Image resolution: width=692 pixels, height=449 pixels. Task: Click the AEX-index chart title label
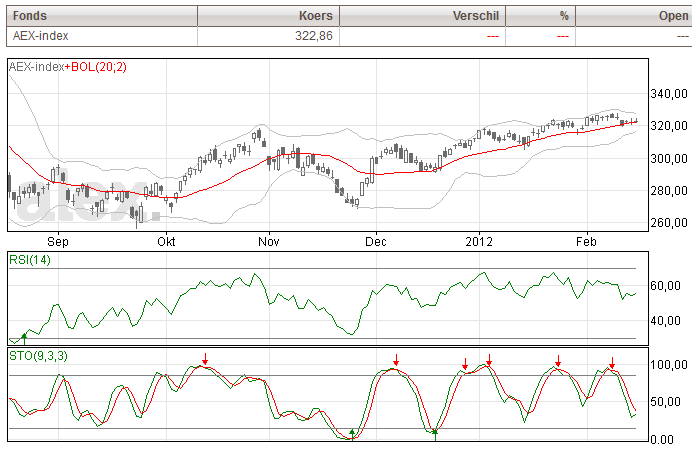pos(37,67)
